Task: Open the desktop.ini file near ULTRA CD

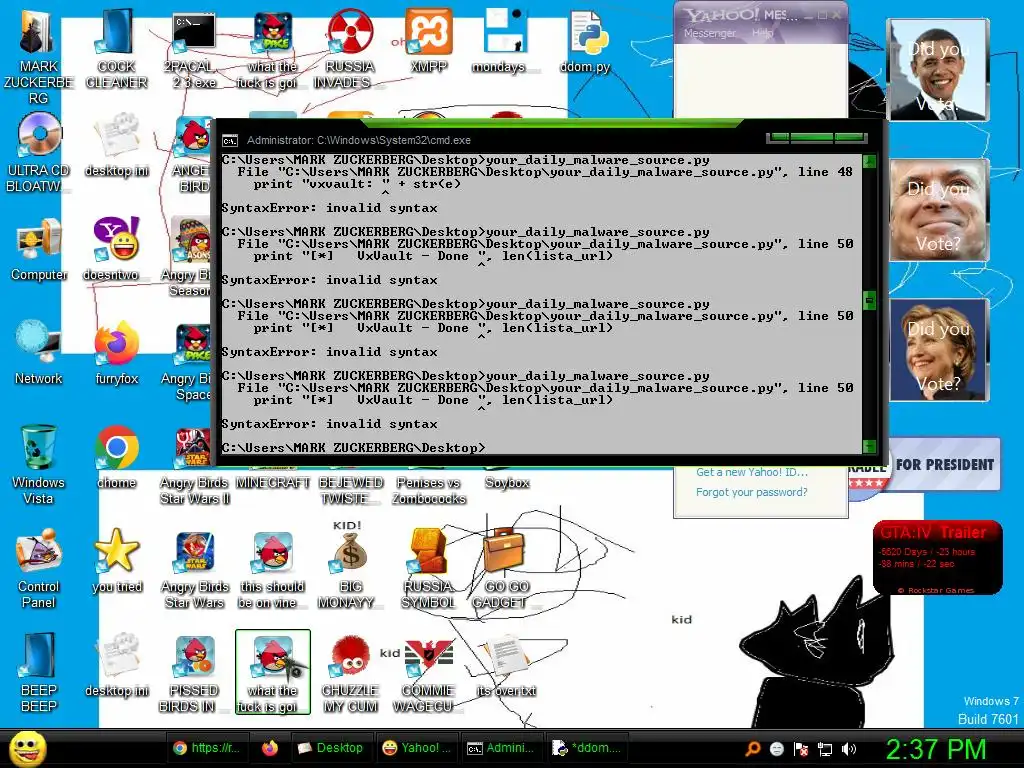Action: tap(116, 136)
